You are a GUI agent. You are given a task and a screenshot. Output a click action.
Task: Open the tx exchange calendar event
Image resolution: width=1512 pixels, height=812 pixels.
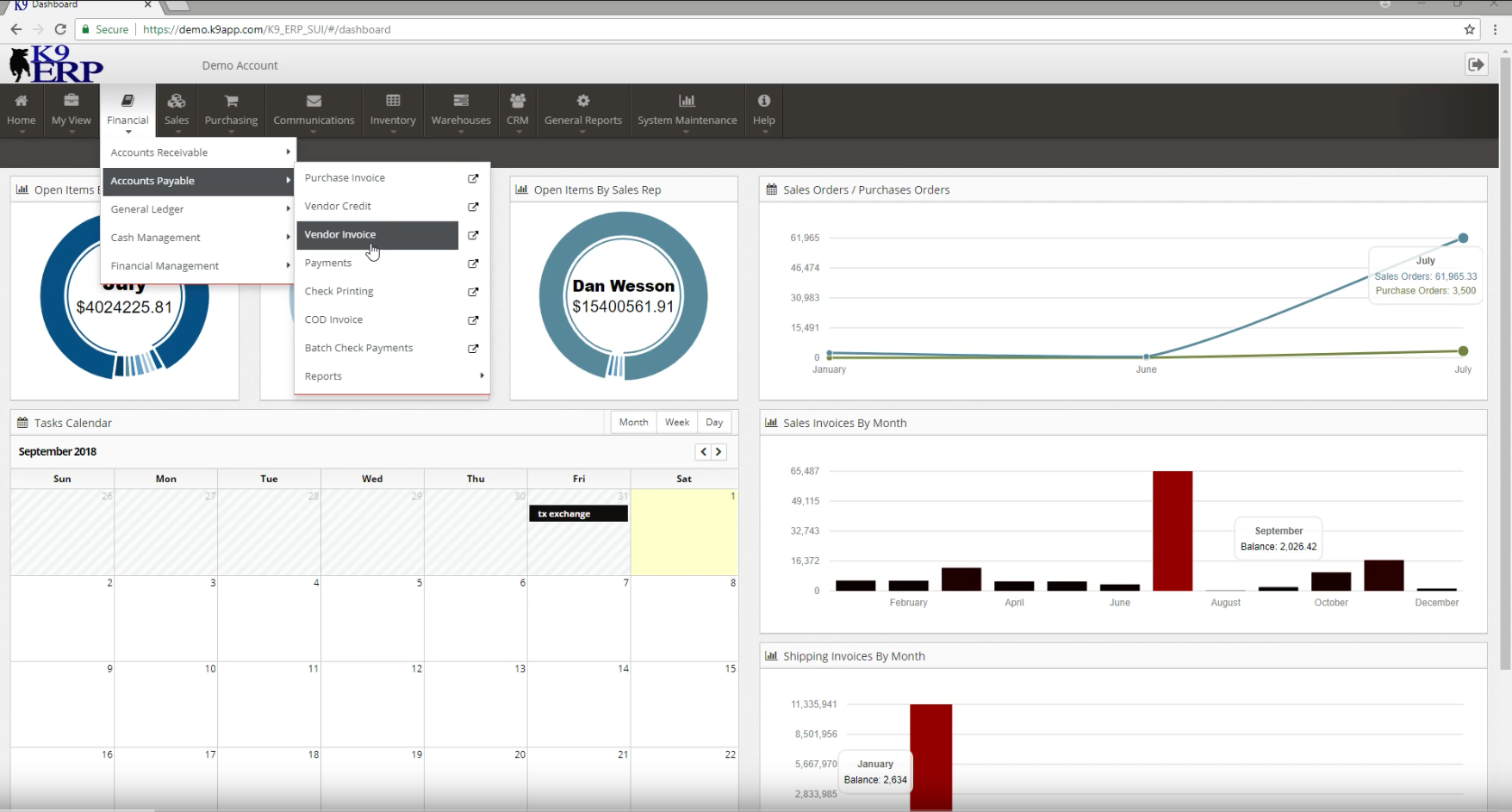(578, 514)
